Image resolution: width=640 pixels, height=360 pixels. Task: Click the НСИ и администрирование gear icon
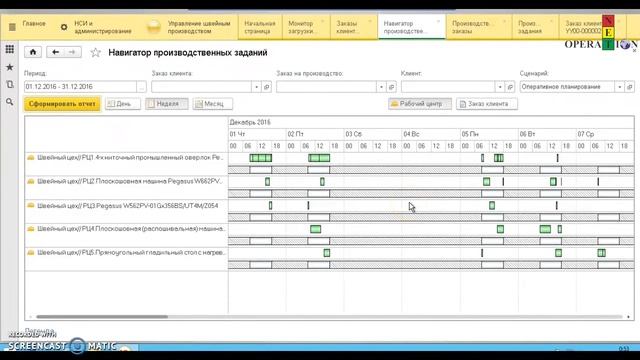tap(64, 27)
